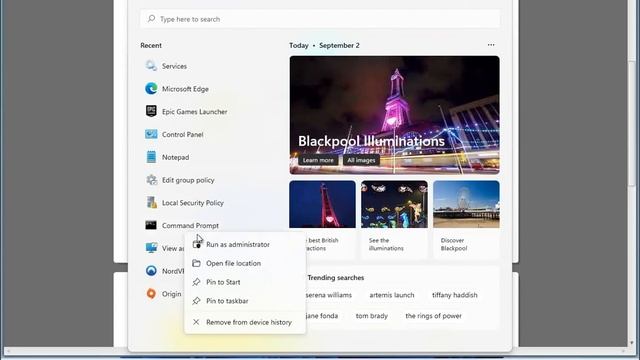
Task: Click the monitor icon beside 'View a'
Action: pyautogui.click(x=151, y=248)
